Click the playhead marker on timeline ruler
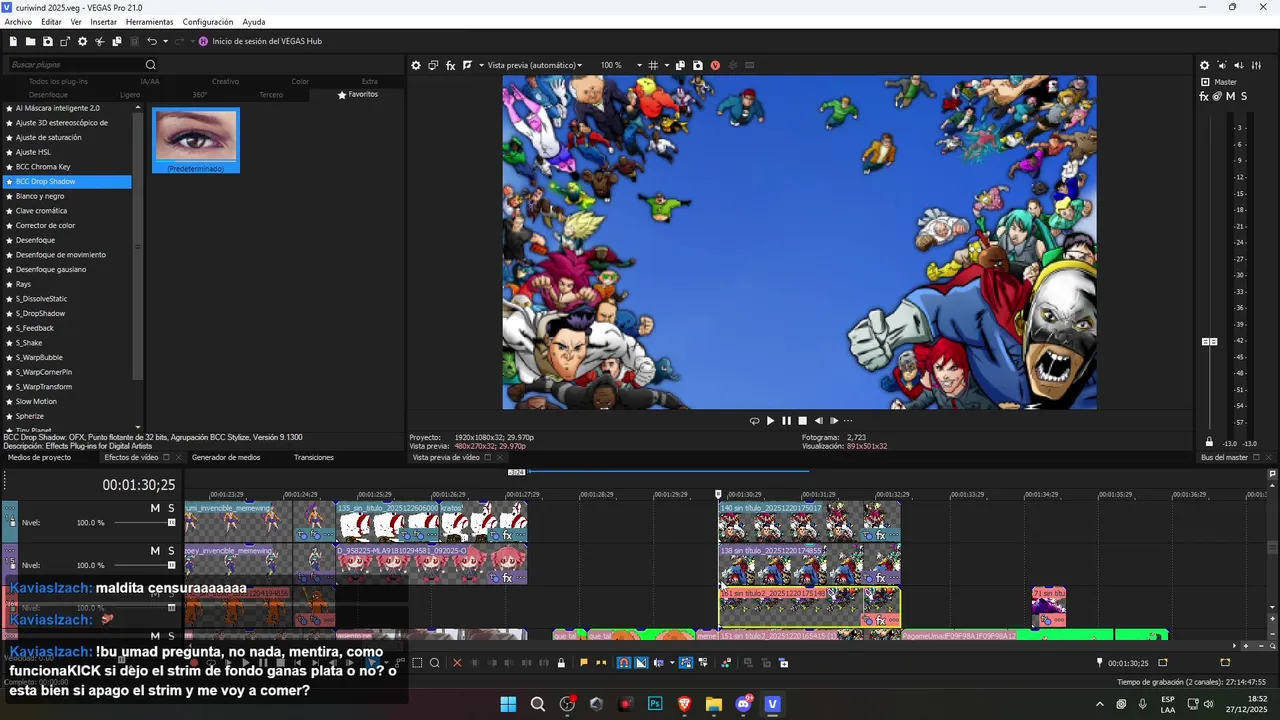1280x720 pixels. pyautogui.click(x=718, y=494)
